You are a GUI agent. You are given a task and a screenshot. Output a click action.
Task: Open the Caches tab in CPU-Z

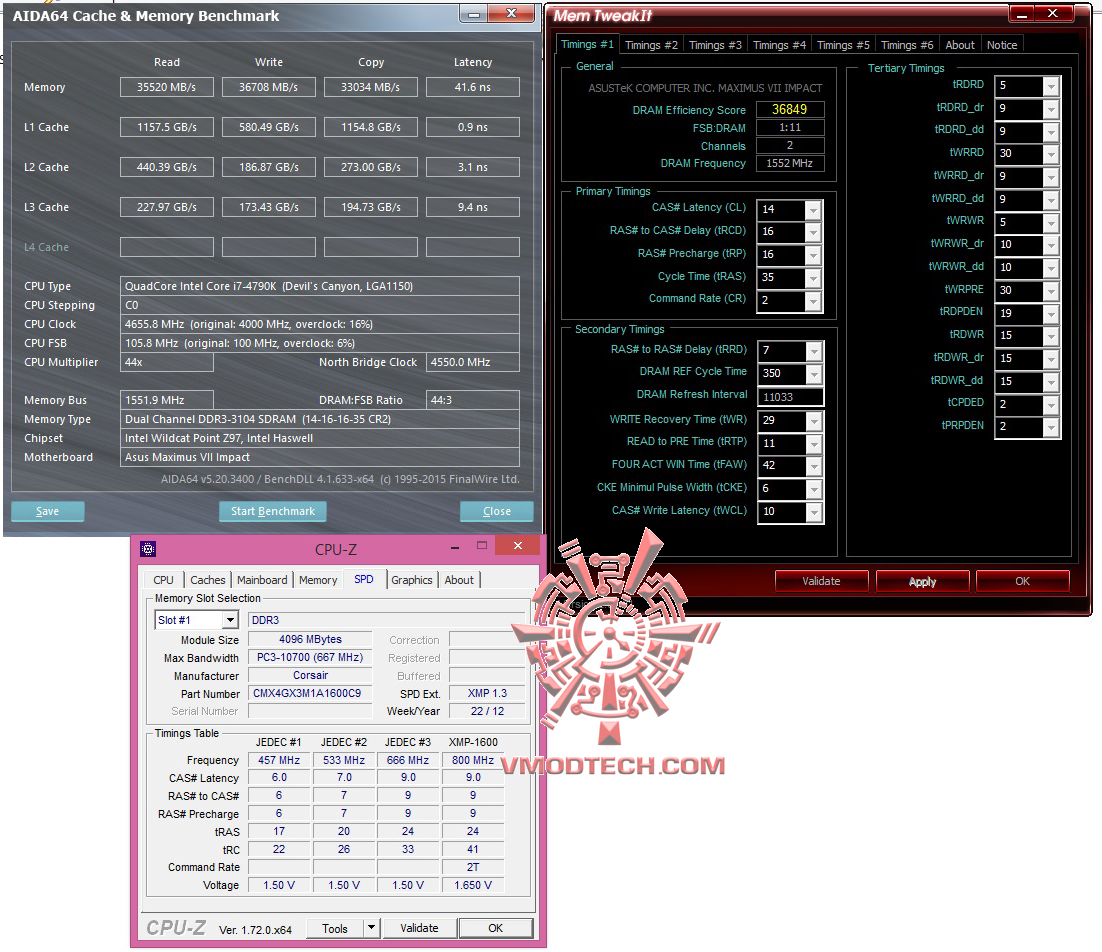207,580
